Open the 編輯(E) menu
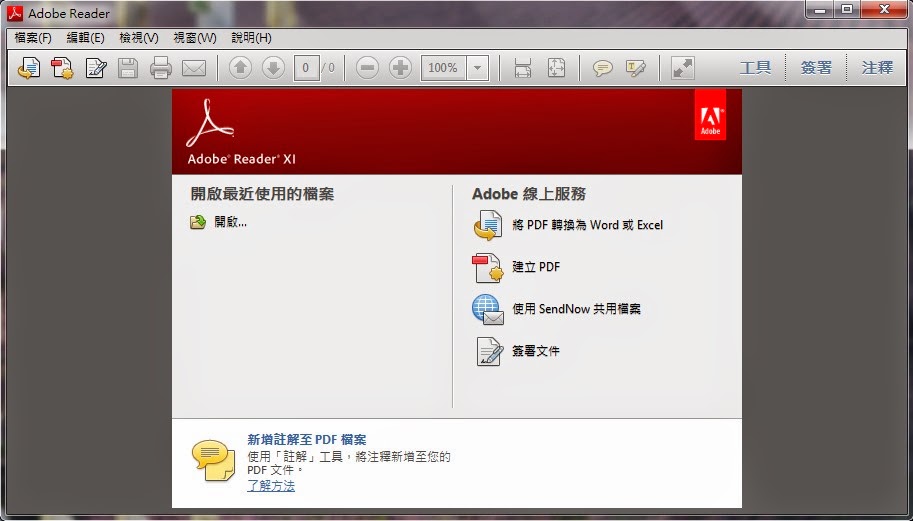Screen dimensions: 913x521 tap(86, 38)
